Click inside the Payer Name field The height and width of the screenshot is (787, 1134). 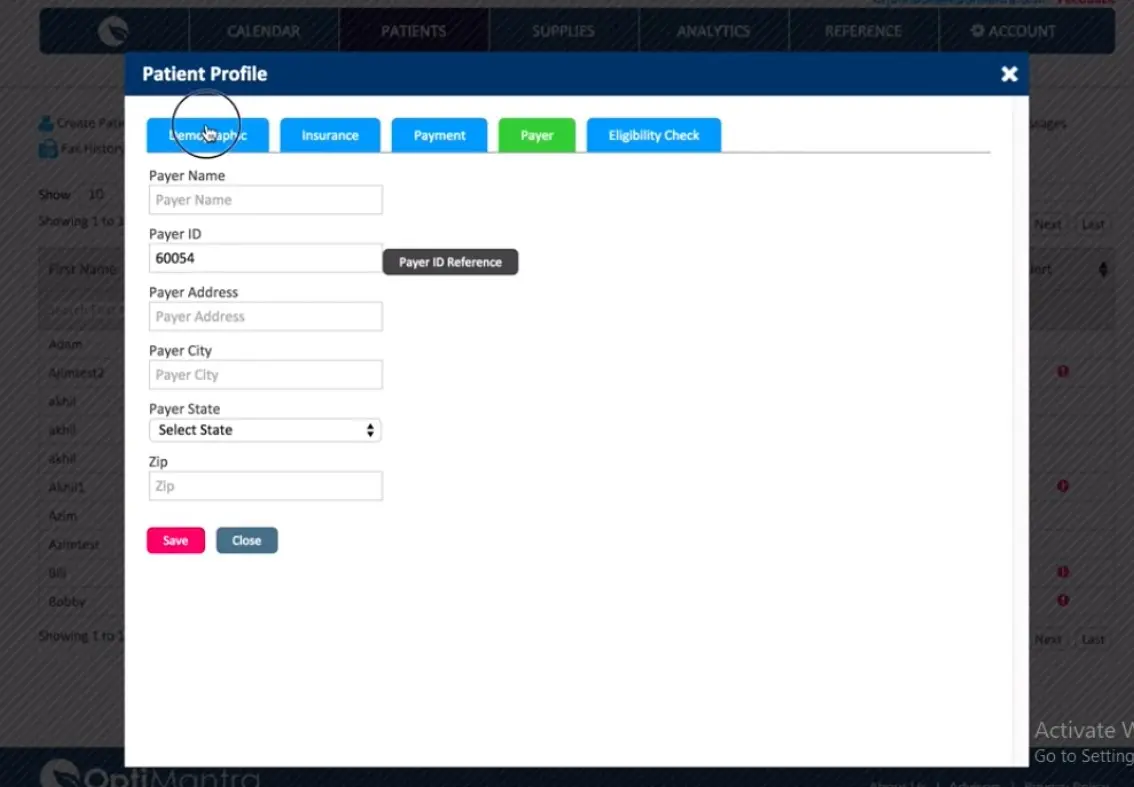coord(265,199)
